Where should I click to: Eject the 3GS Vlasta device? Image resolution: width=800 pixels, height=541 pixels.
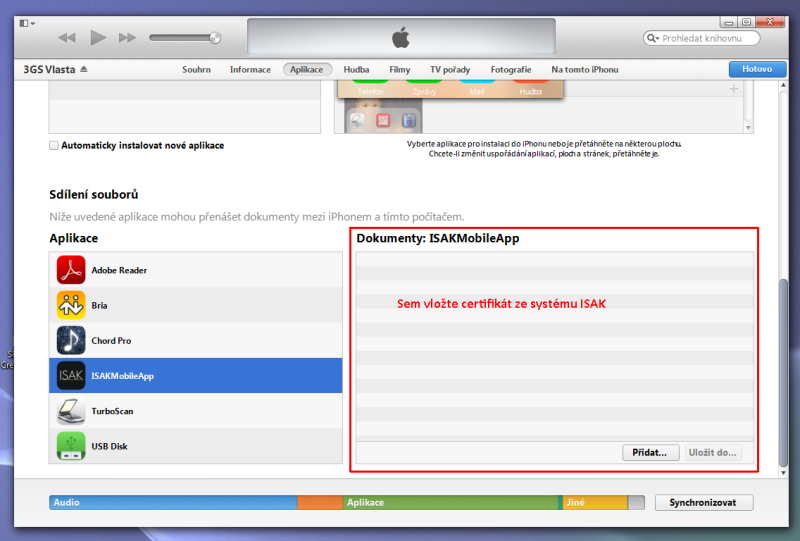point(84,69)
